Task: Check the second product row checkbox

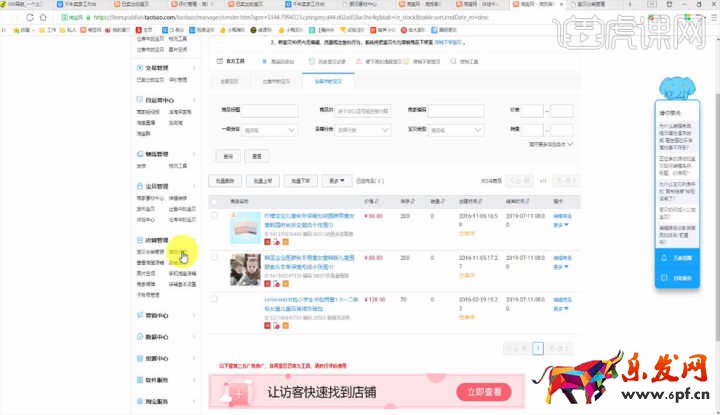Action: click(215, 257)
